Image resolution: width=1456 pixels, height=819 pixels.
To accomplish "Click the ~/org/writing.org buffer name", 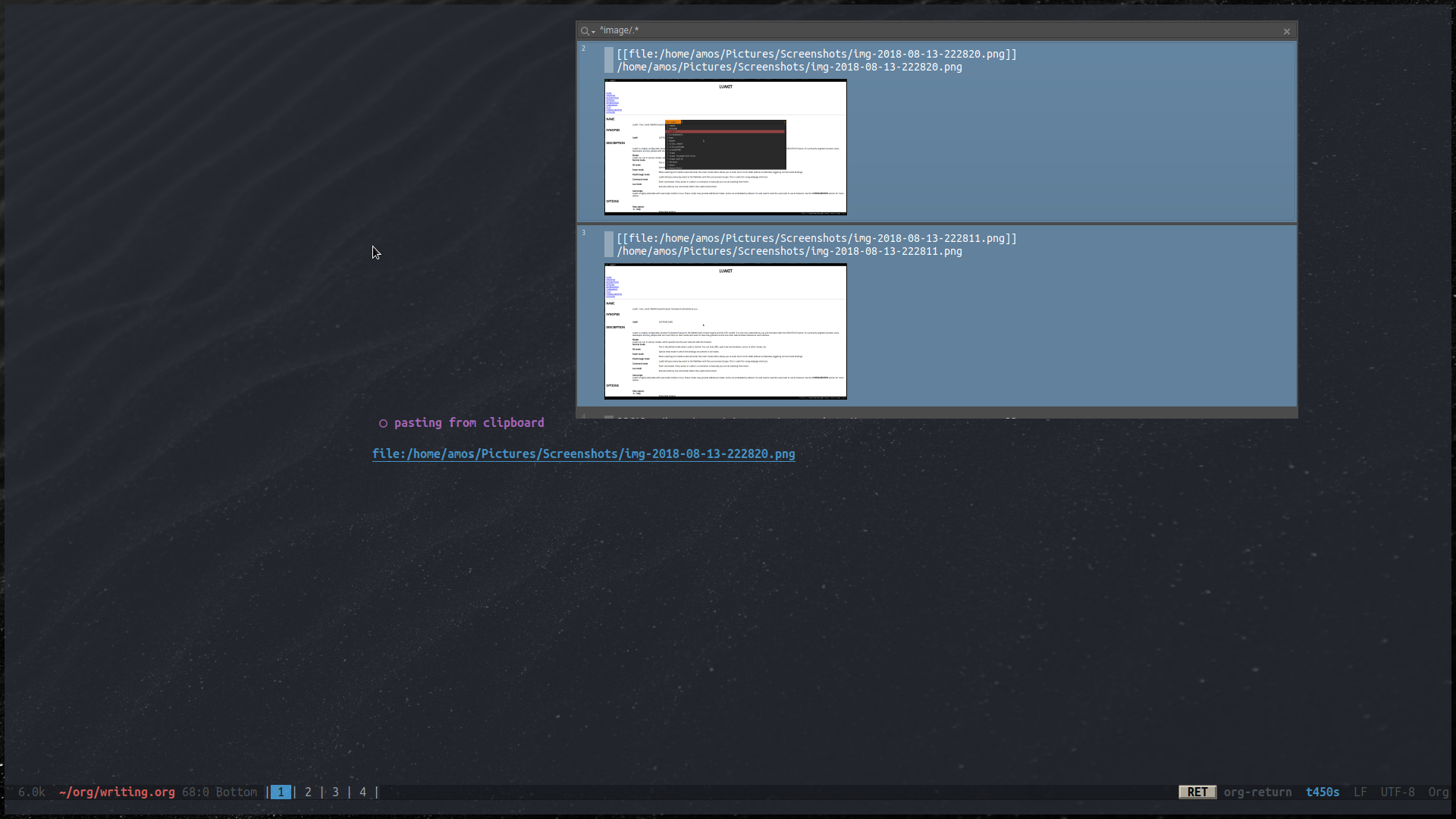I will pyautogui.click(x=117, y=792).
